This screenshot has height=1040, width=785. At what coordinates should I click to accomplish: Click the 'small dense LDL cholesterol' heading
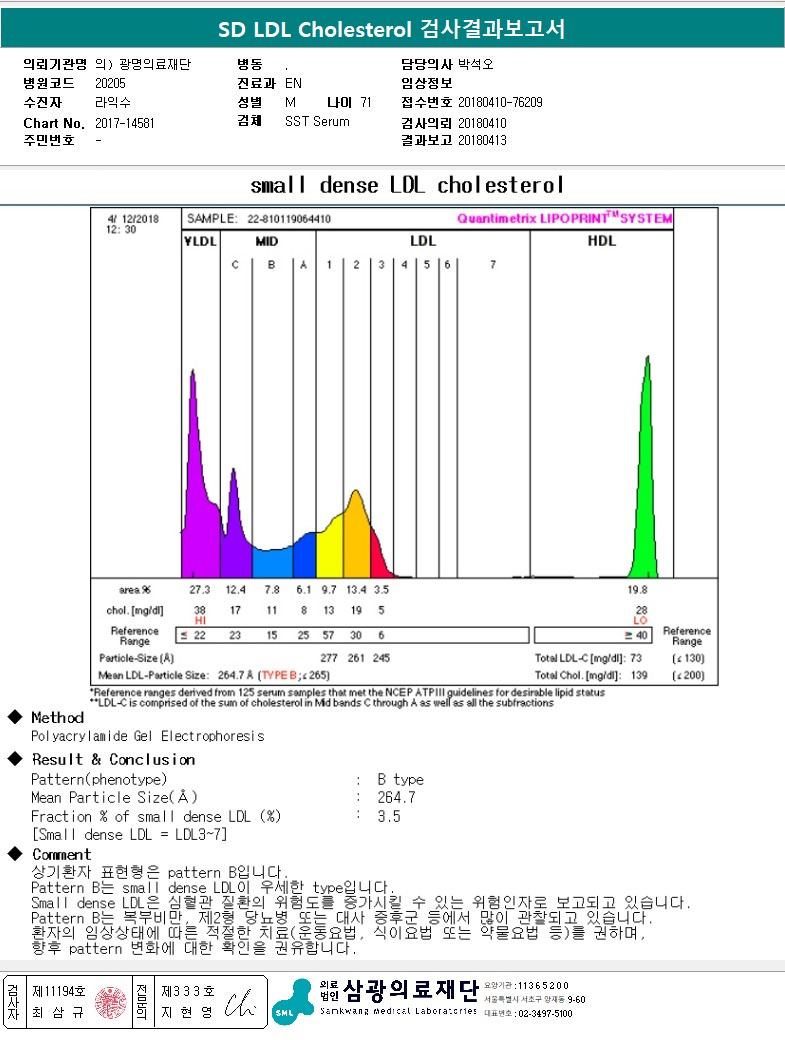[x=407, y=184]
